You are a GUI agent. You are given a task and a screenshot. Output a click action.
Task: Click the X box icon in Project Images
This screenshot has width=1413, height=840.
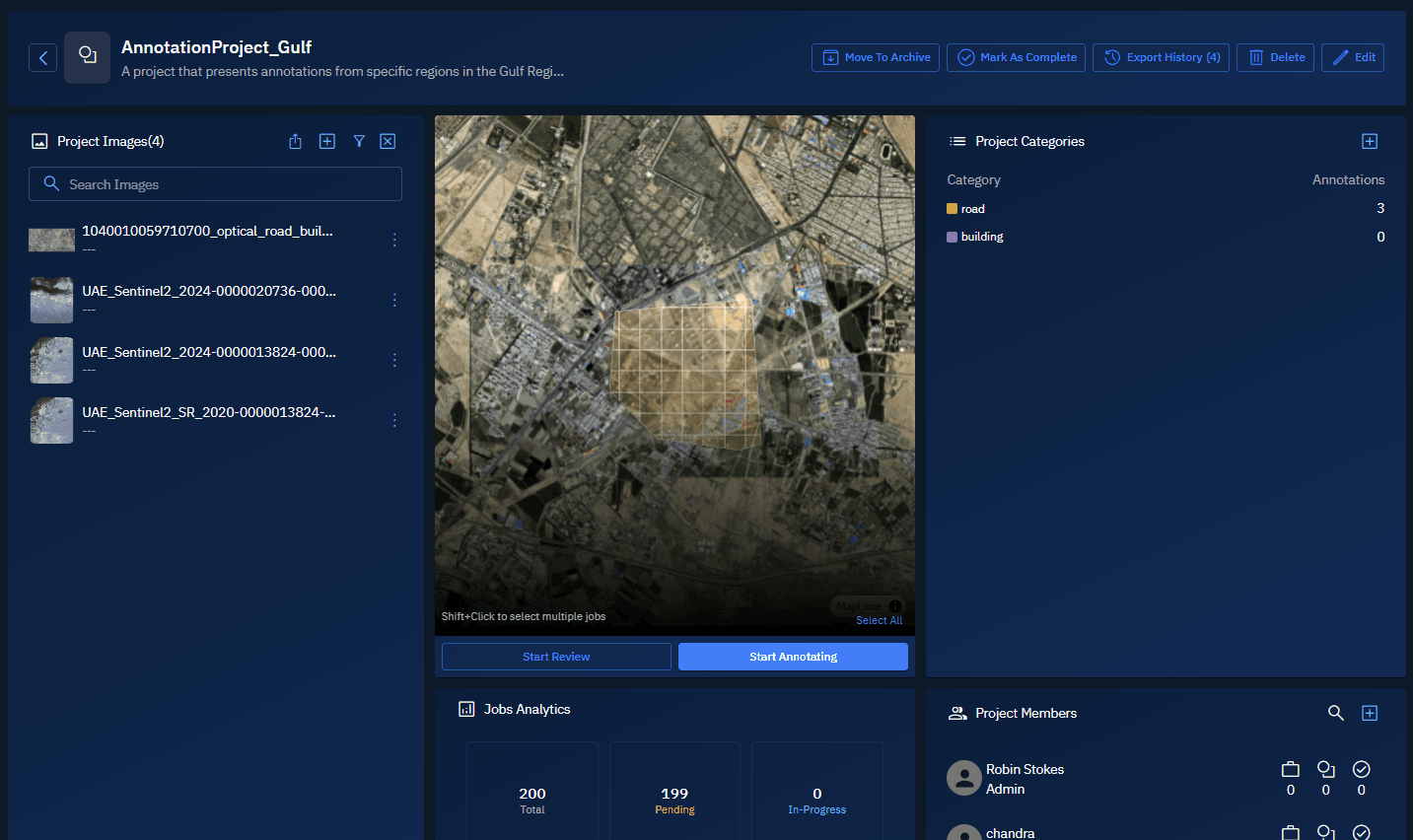click(388, 142)
